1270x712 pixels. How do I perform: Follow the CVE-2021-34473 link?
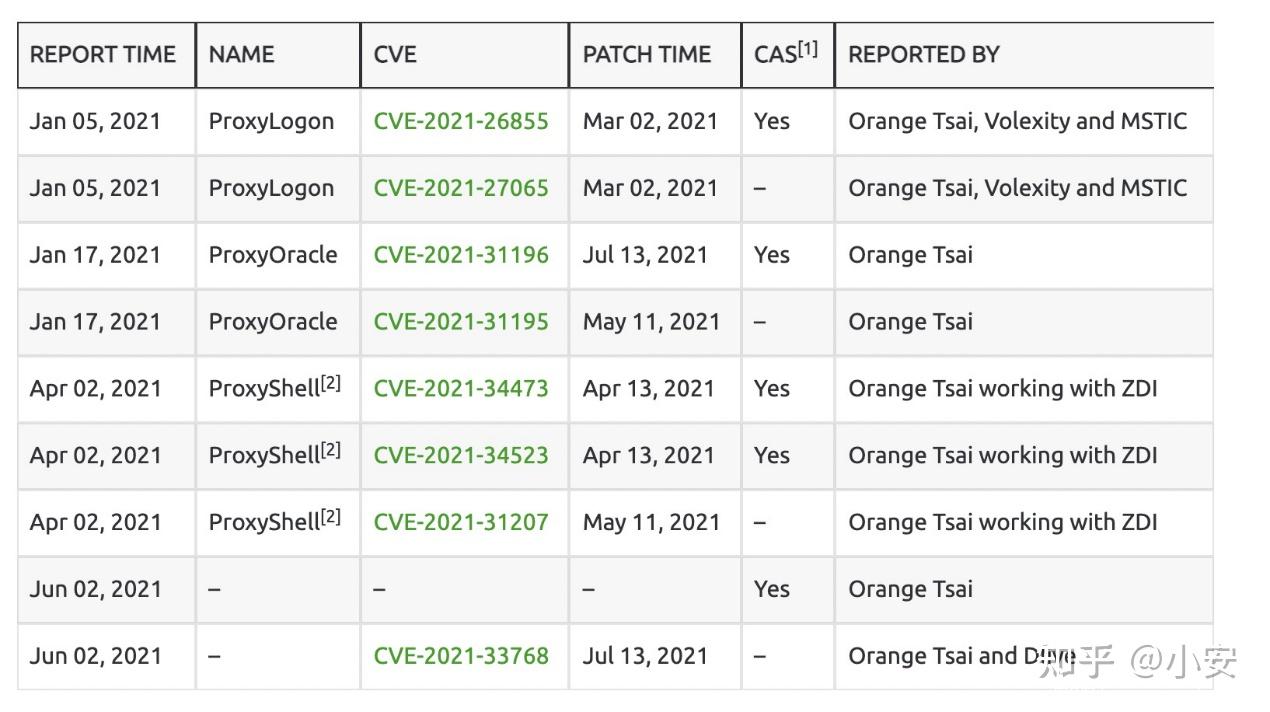(x=460, y=389)
